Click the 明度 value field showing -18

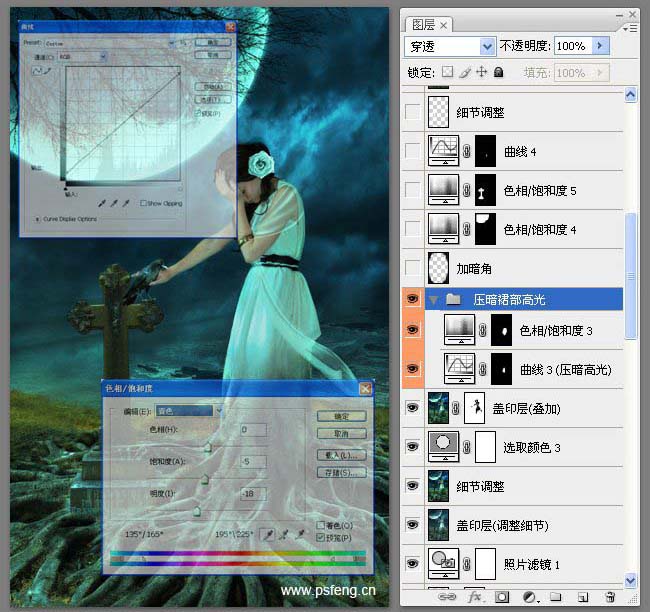point(253,493)
